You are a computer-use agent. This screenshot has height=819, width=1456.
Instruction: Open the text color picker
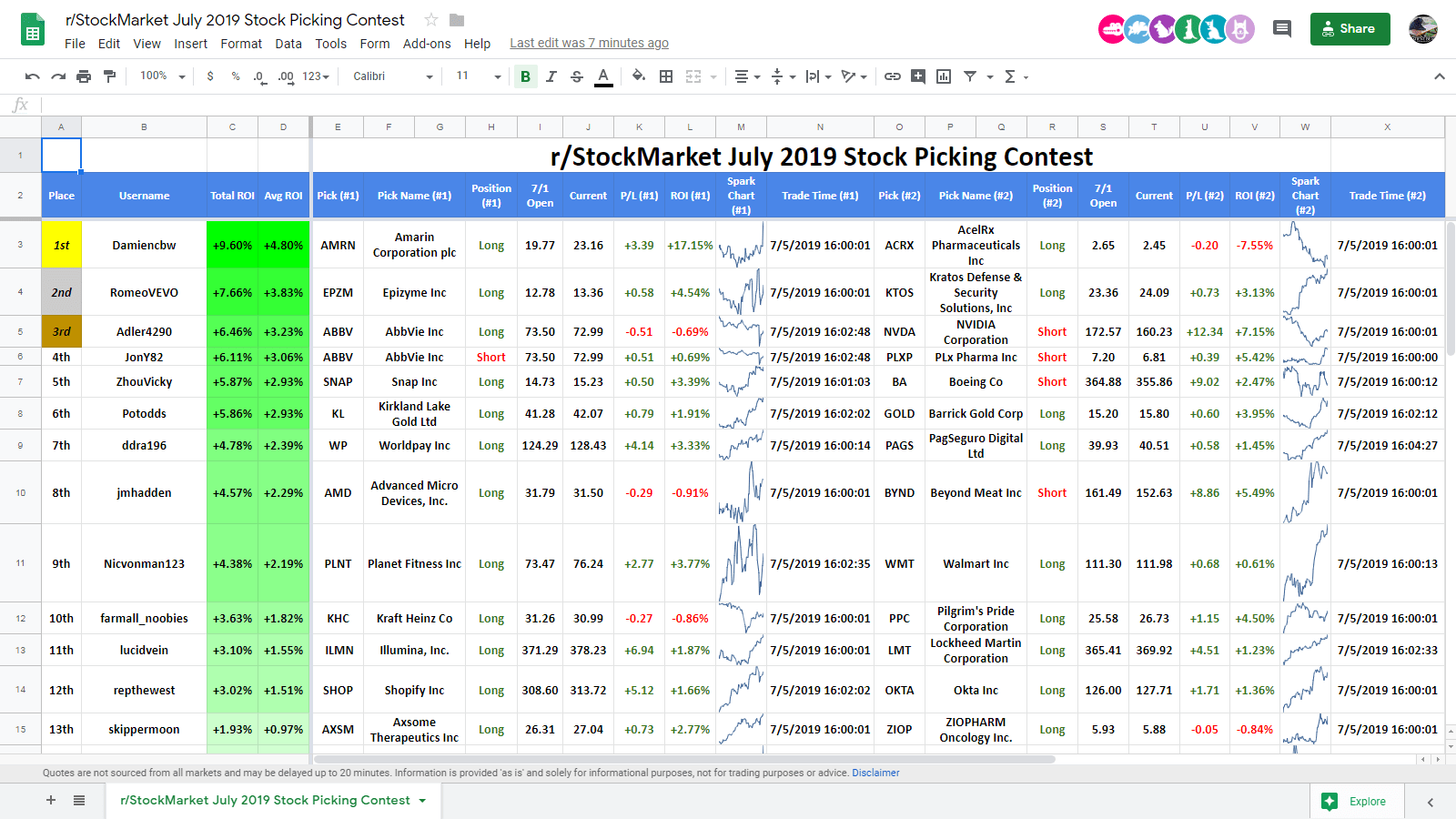coord(603,76)
